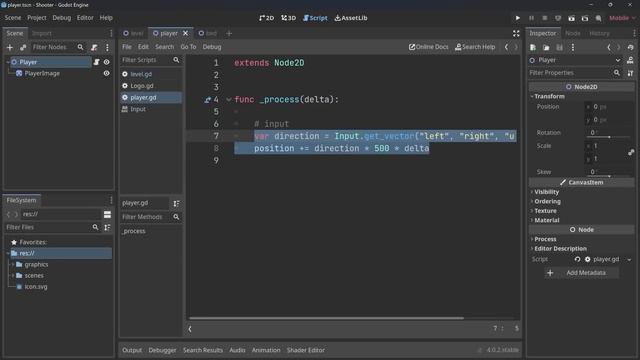Add a new scene tab
This screenshot has width=640, height=360.
[x=229, y=33]
